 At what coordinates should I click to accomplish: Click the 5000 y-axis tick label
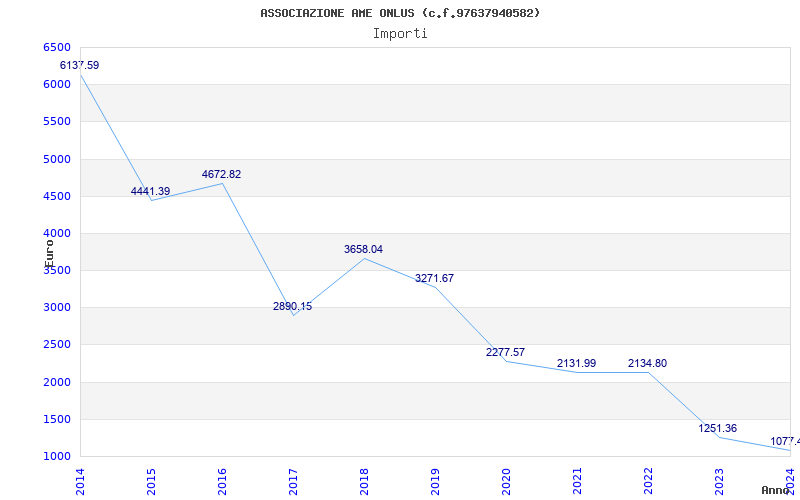coord(57,159)
